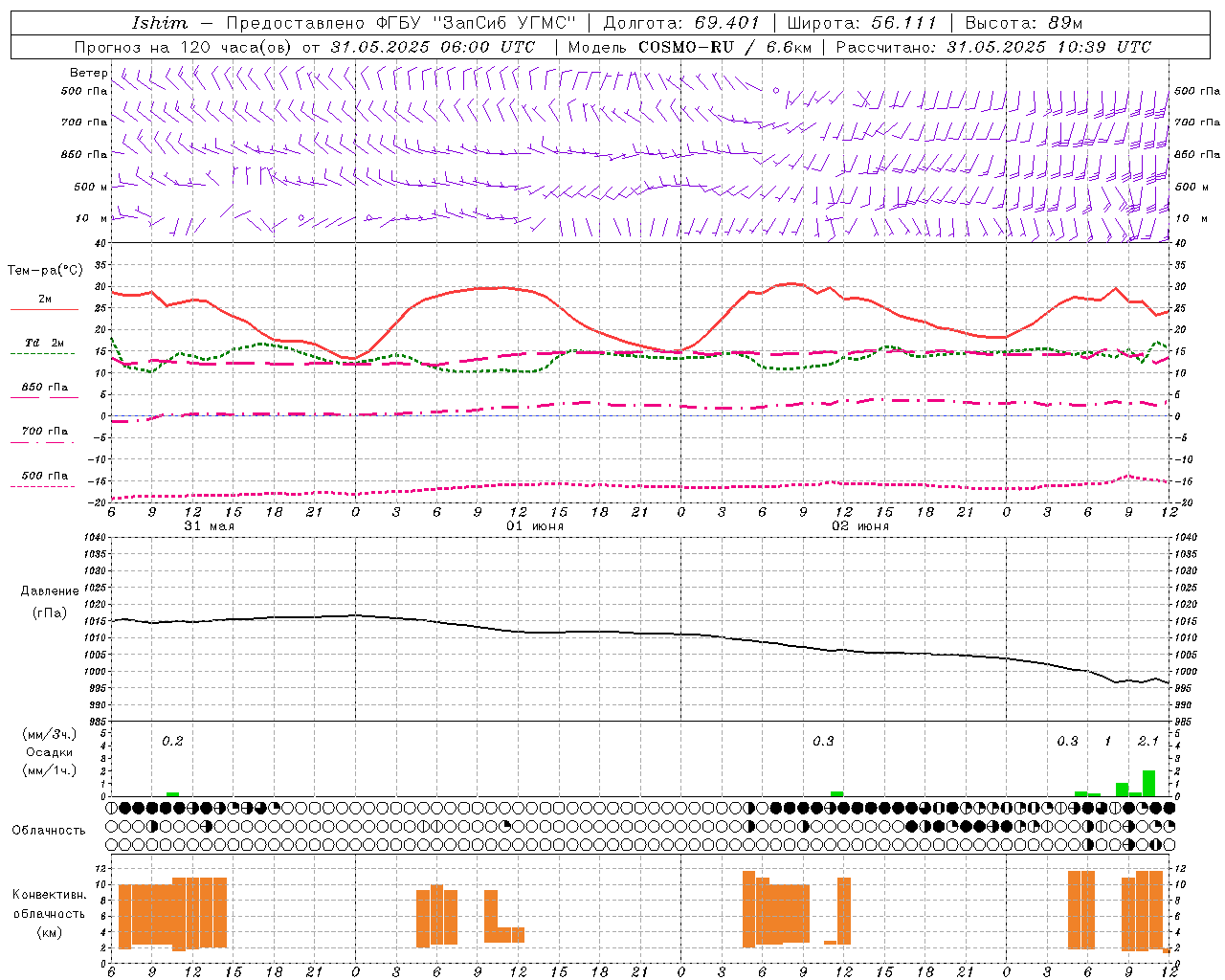Click the '(мм/1ч.)' precipitation unit label
This screenshot has width=1225, height=980.
pyautogui.click(x=48, y=770)
